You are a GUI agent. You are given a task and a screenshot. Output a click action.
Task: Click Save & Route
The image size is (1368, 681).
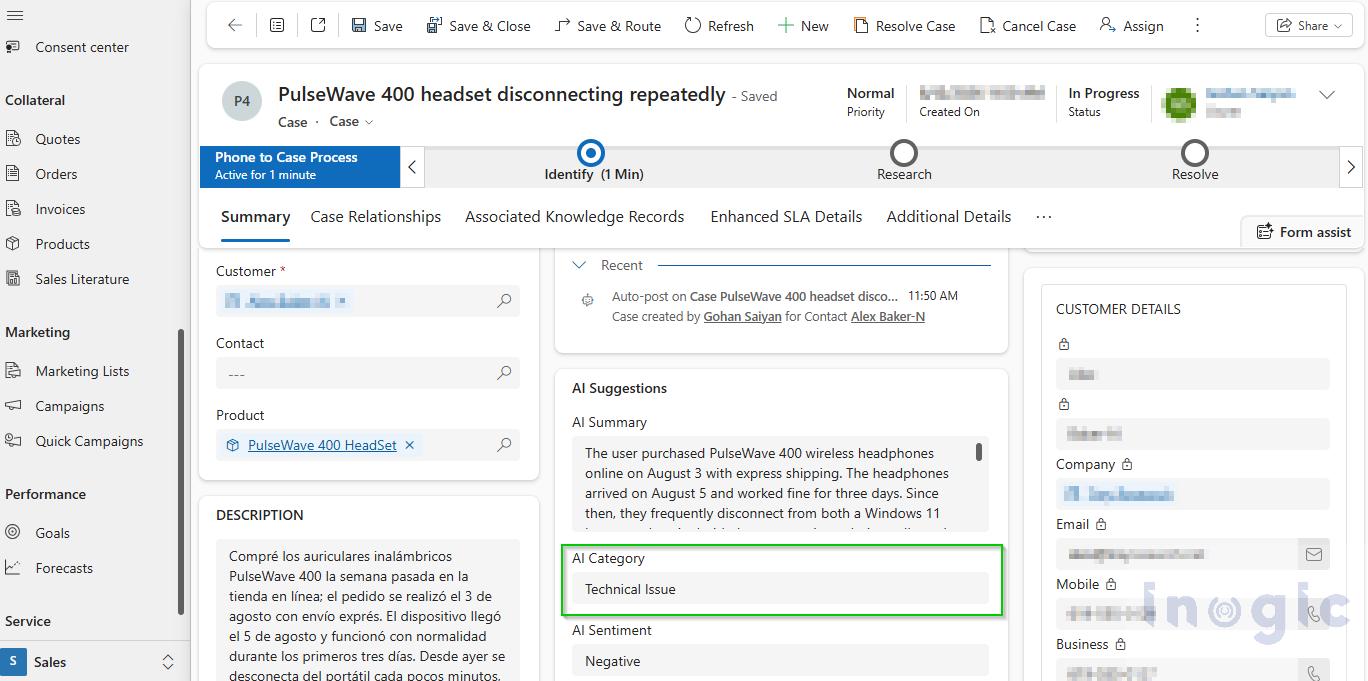coord(607,26)
